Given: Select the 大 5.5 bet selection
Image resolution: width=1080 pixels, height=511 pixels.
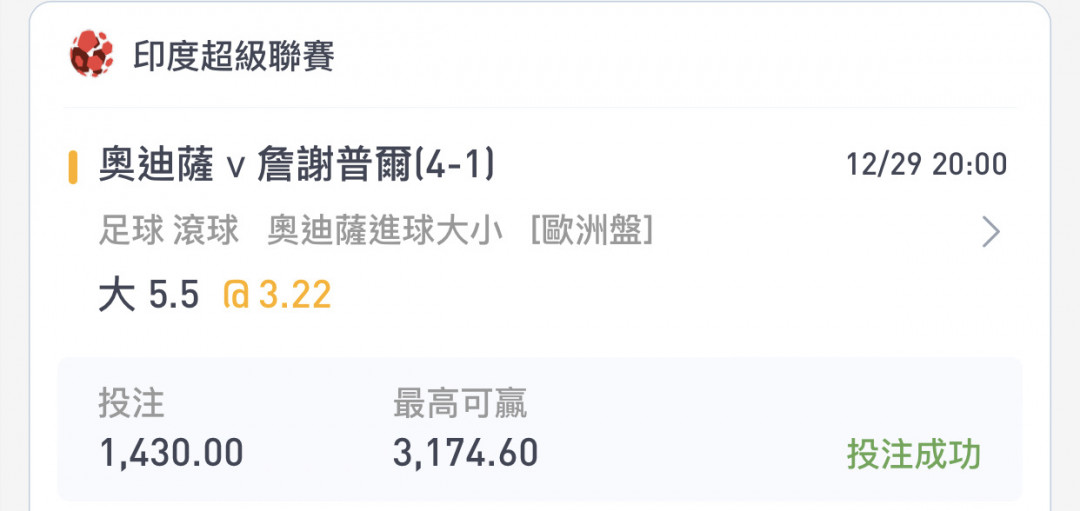Looking at the screenshot, I should (149, 295).
